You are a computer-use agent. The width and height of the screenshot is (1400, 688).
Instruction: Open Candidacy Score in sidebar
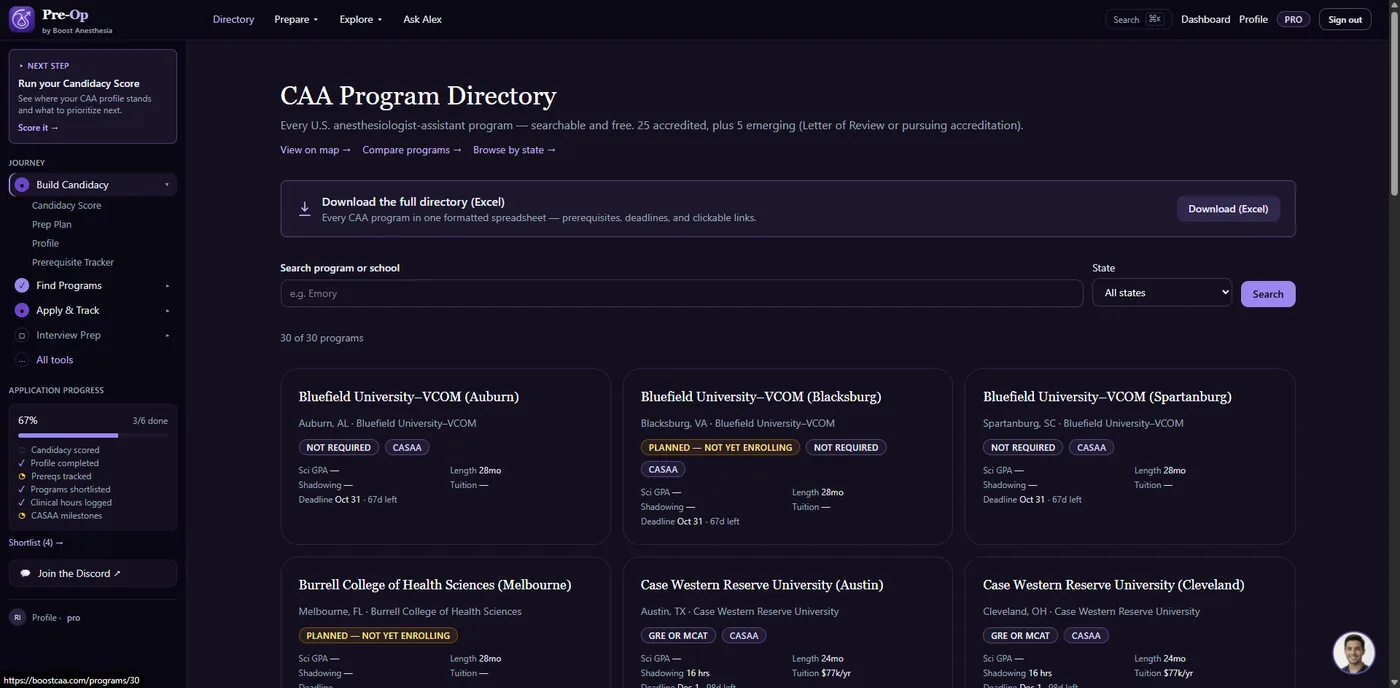tap(66, 205)
